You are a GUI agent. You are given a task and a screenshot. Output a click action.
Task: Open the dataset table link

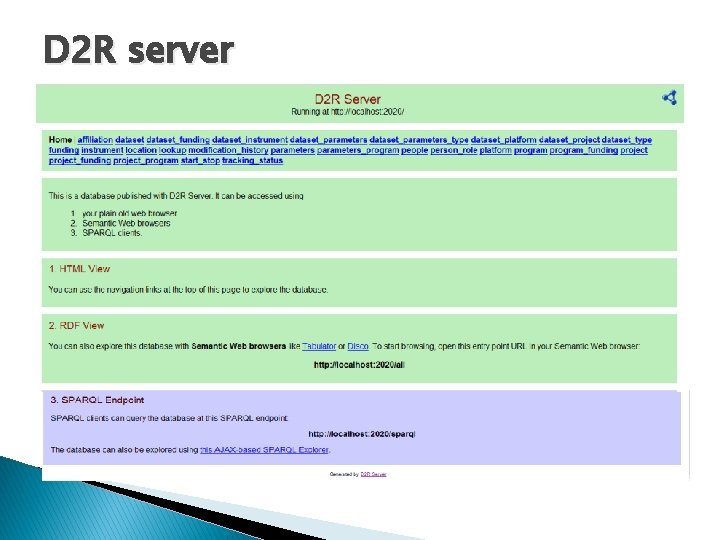coord(129,140)
